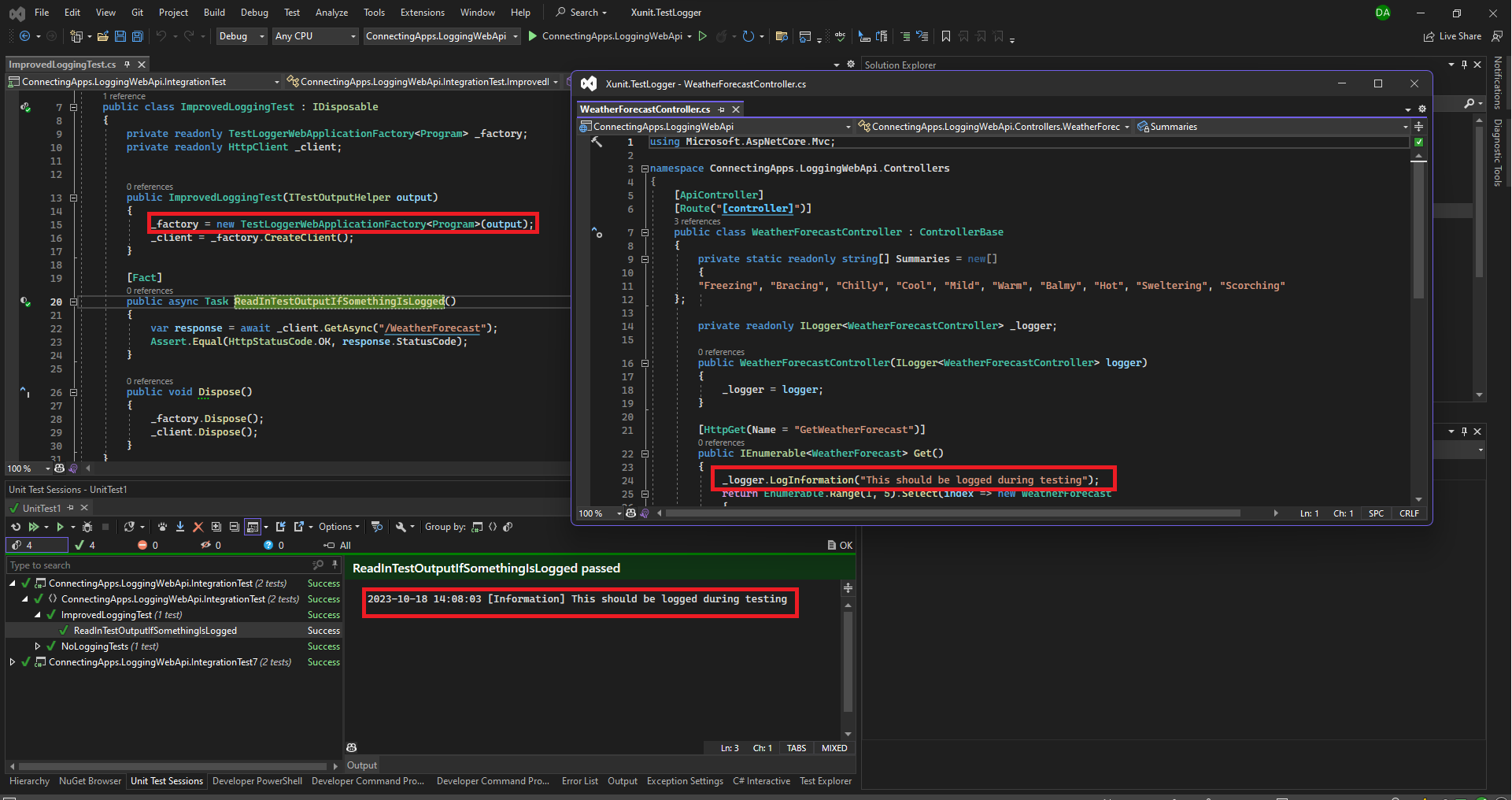Image resolution: width=1512 pixels, height=800 pixels.
Task: Click the Save All toolbar icon
Action: coord(137,36)
